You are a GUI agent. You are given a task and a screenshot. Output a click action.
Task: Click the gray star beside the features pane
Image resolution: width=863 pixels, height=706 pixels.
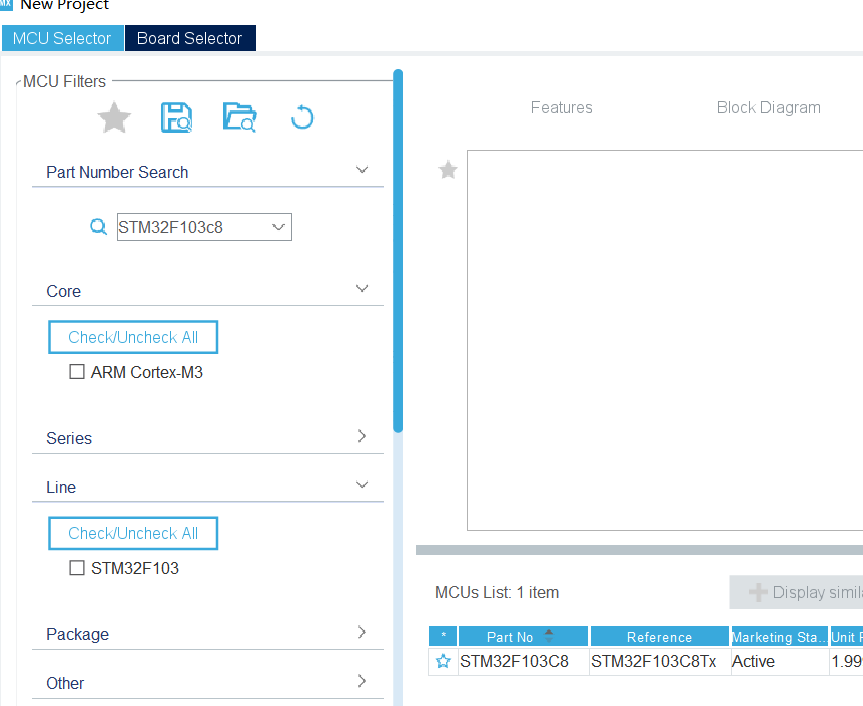click(x=448, y=169)
